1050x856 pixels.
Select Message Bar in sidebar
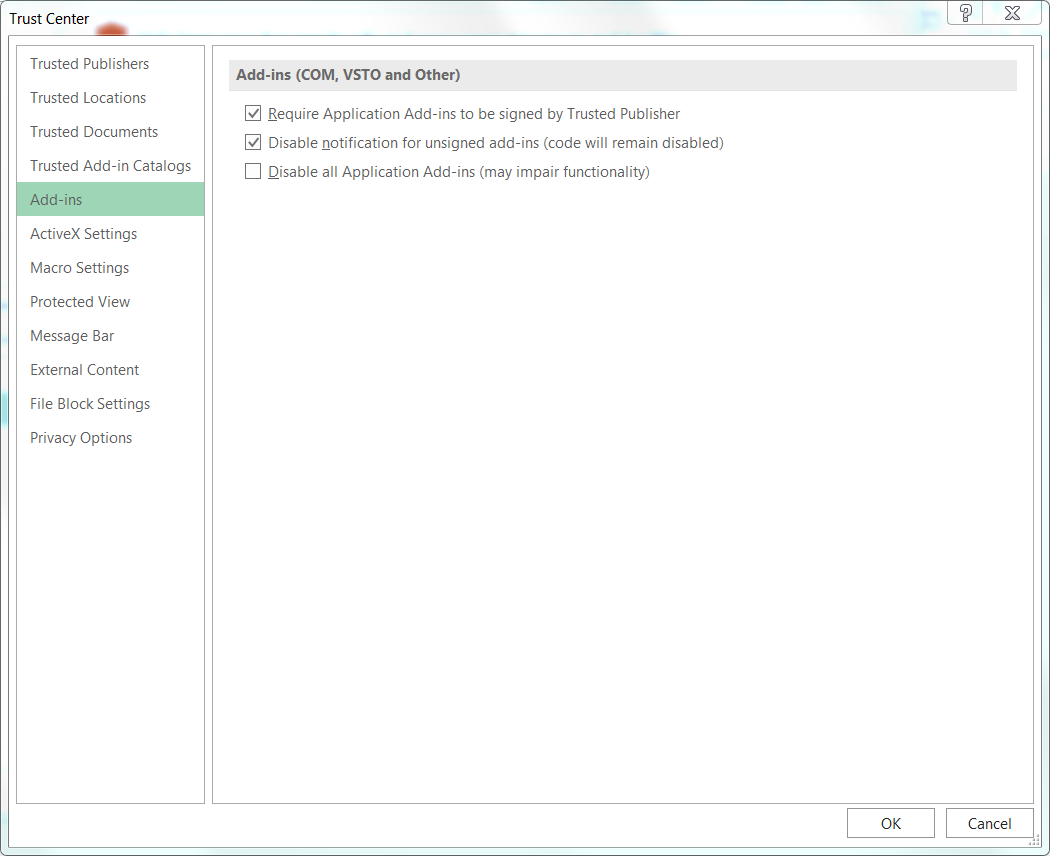(x=72, y=336)
